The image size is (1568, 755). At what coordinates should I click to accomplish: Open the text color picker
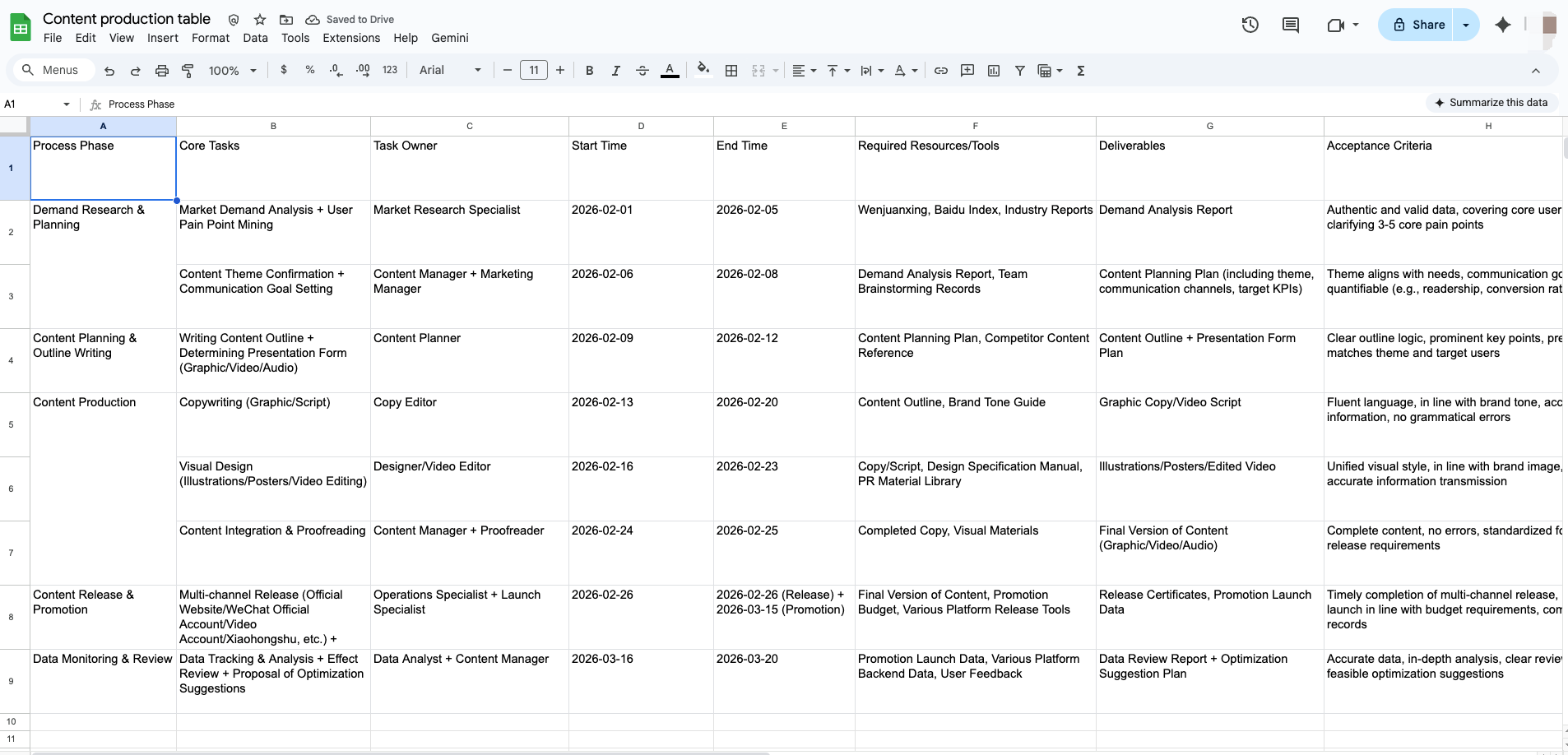click(670, 71)
